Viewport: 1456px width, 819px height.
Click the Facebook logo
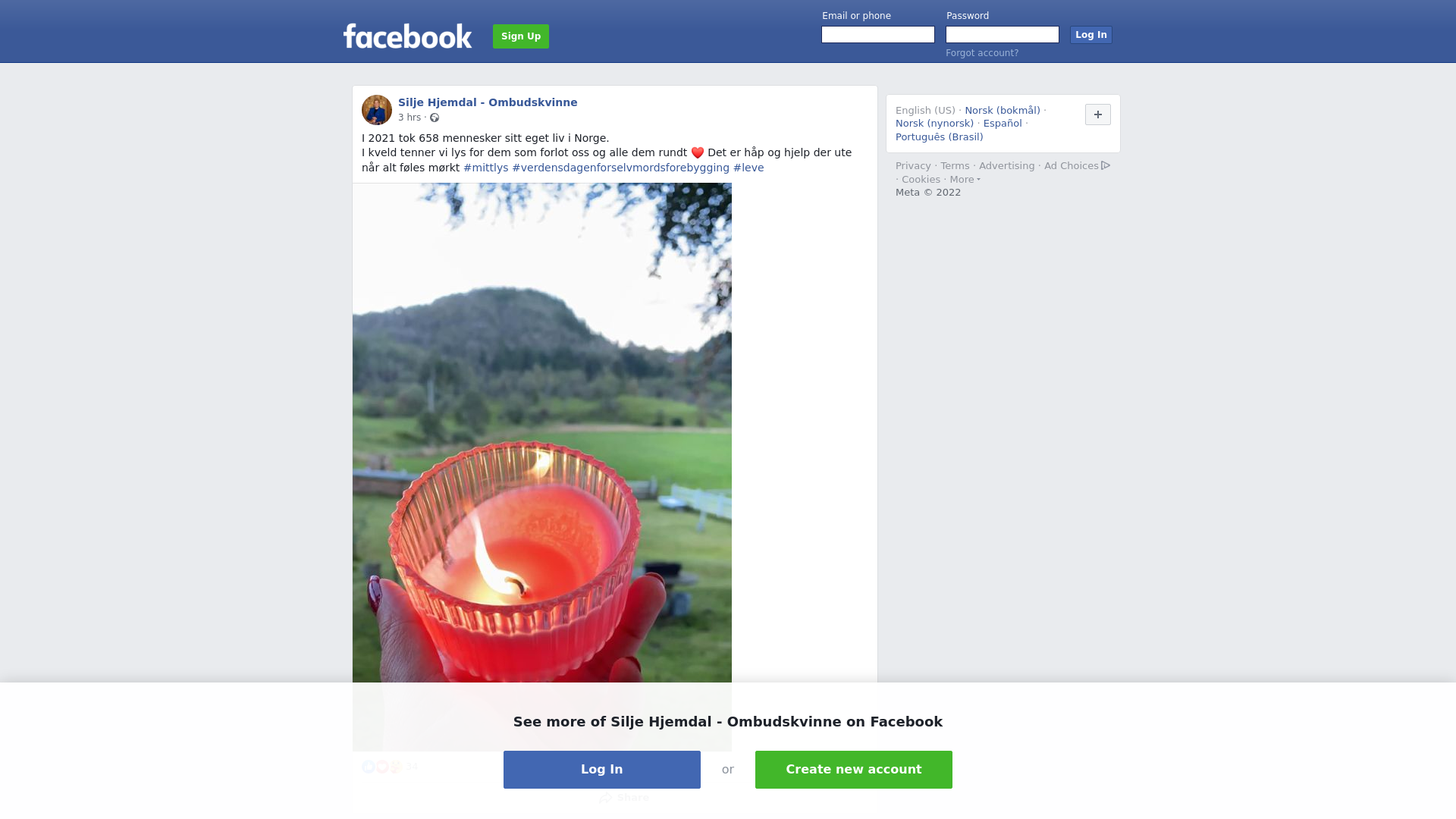coord(407,36)
